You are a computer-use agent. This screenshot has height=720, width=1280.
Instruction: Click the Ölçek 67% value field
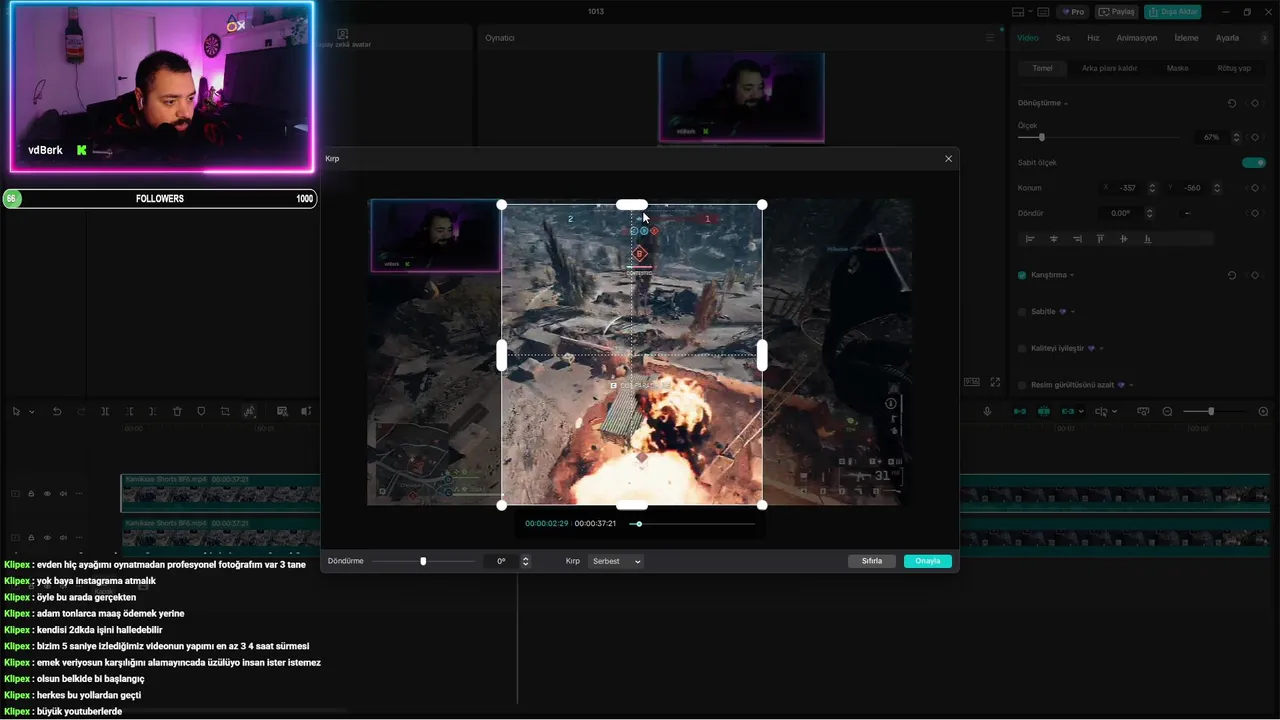[x=1211, y=137]
